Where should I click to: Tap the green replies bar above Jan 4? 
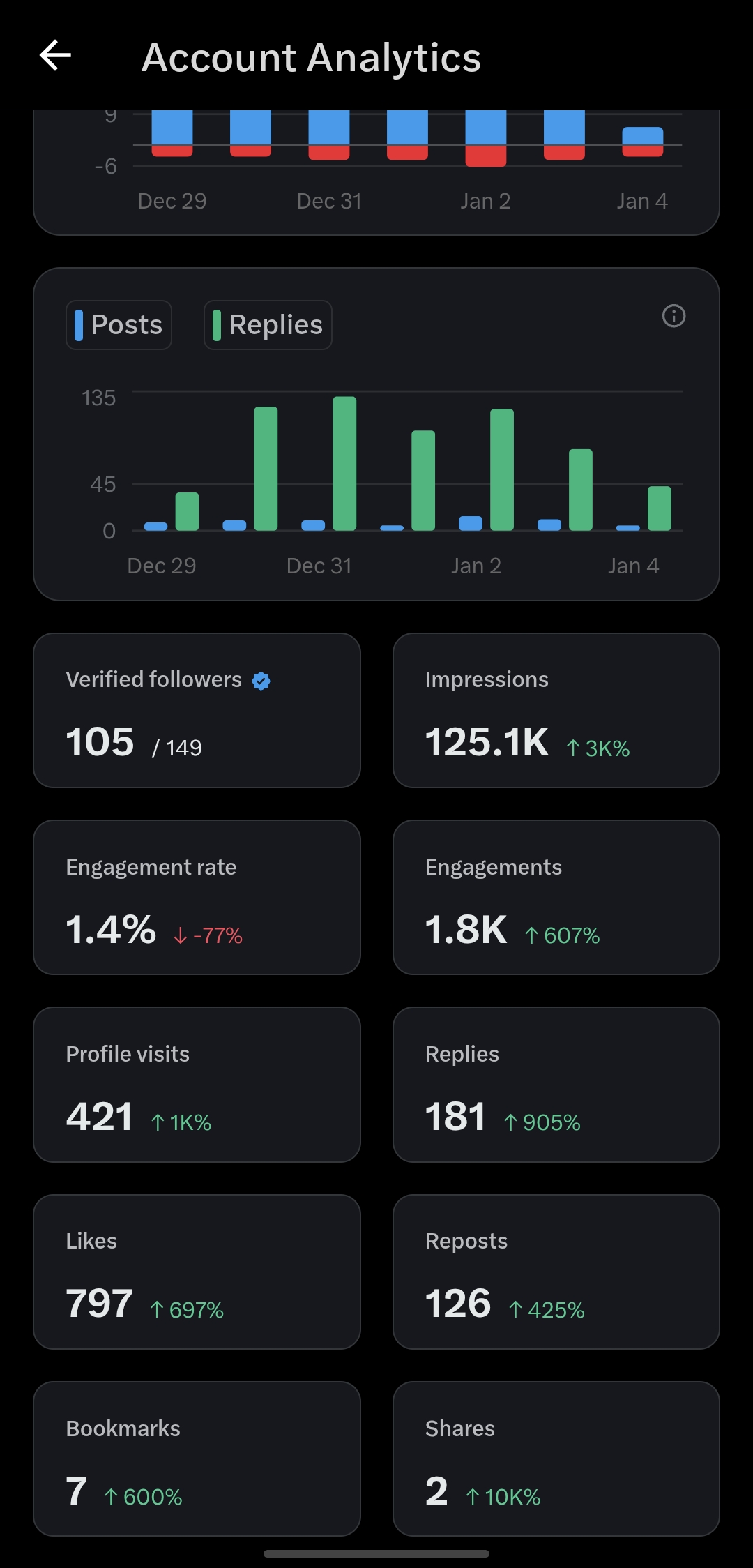[x=660, y=508]
